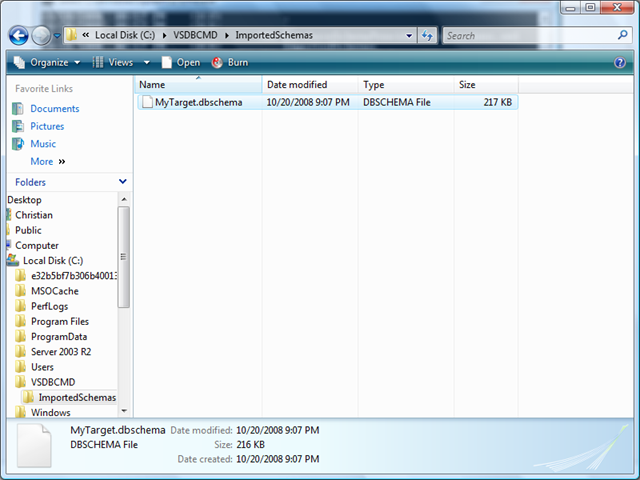Click the Music icon in Favorite Links
640x480 pixels.
coord(18,144)
